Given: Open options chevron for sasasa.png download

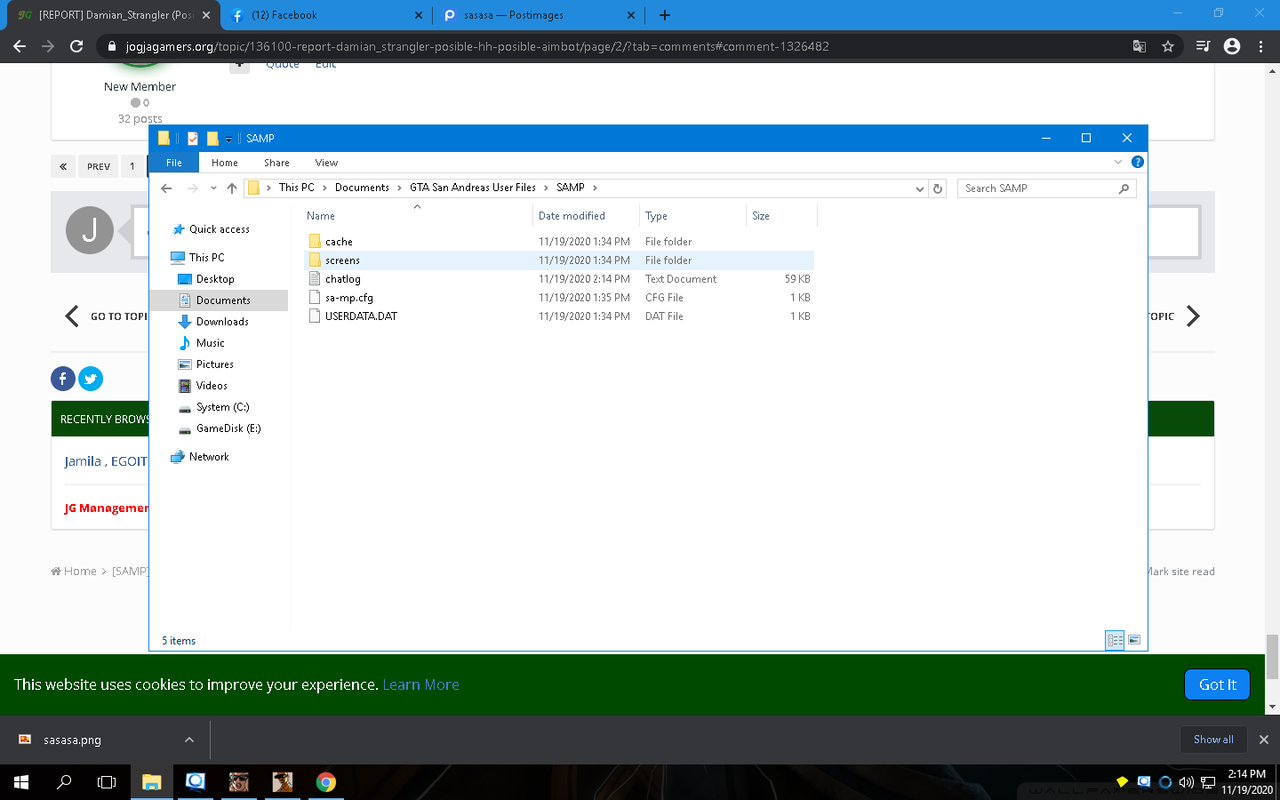Looking at the screenshot, I should [x=189, y=740].
